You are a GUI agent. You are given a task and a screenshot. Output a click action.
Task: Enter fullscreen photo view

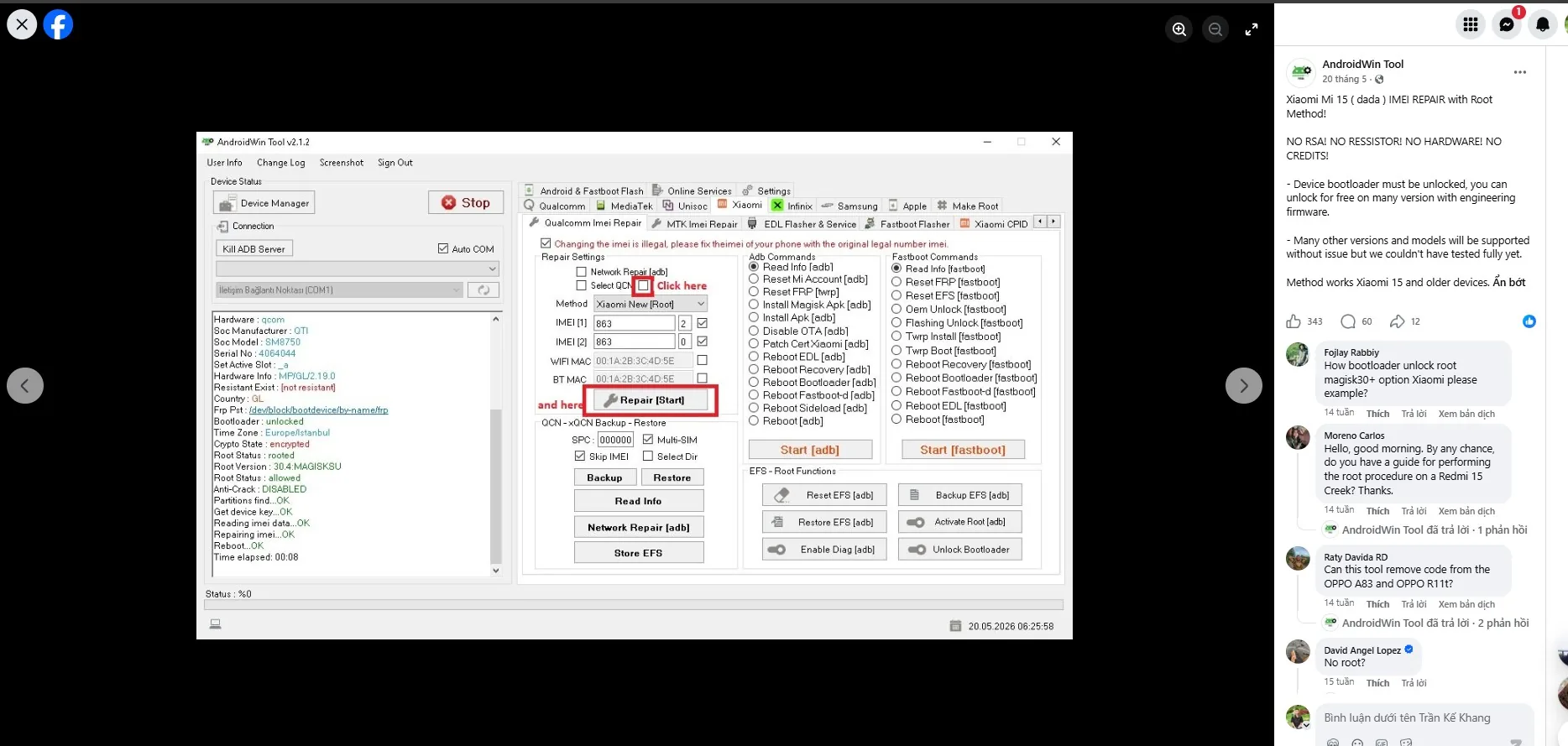[1252, 29]
